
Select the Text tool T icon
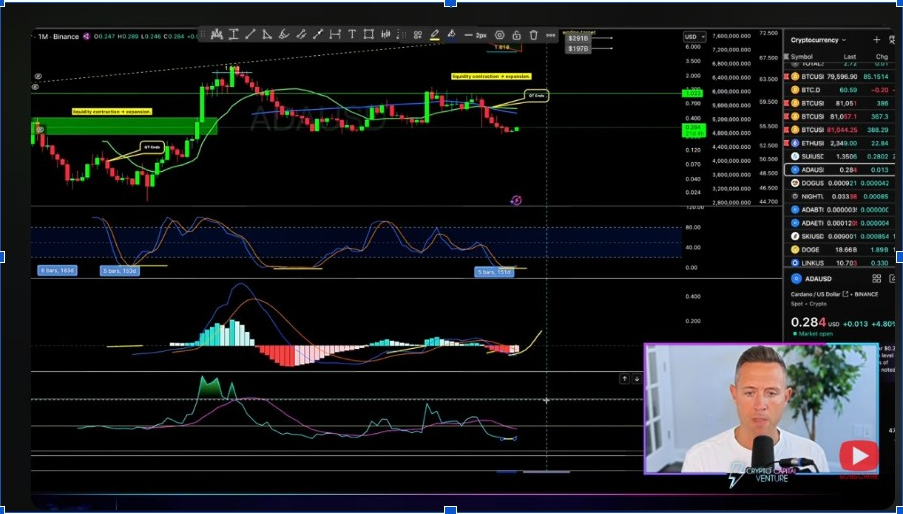(x=352, y=35)
